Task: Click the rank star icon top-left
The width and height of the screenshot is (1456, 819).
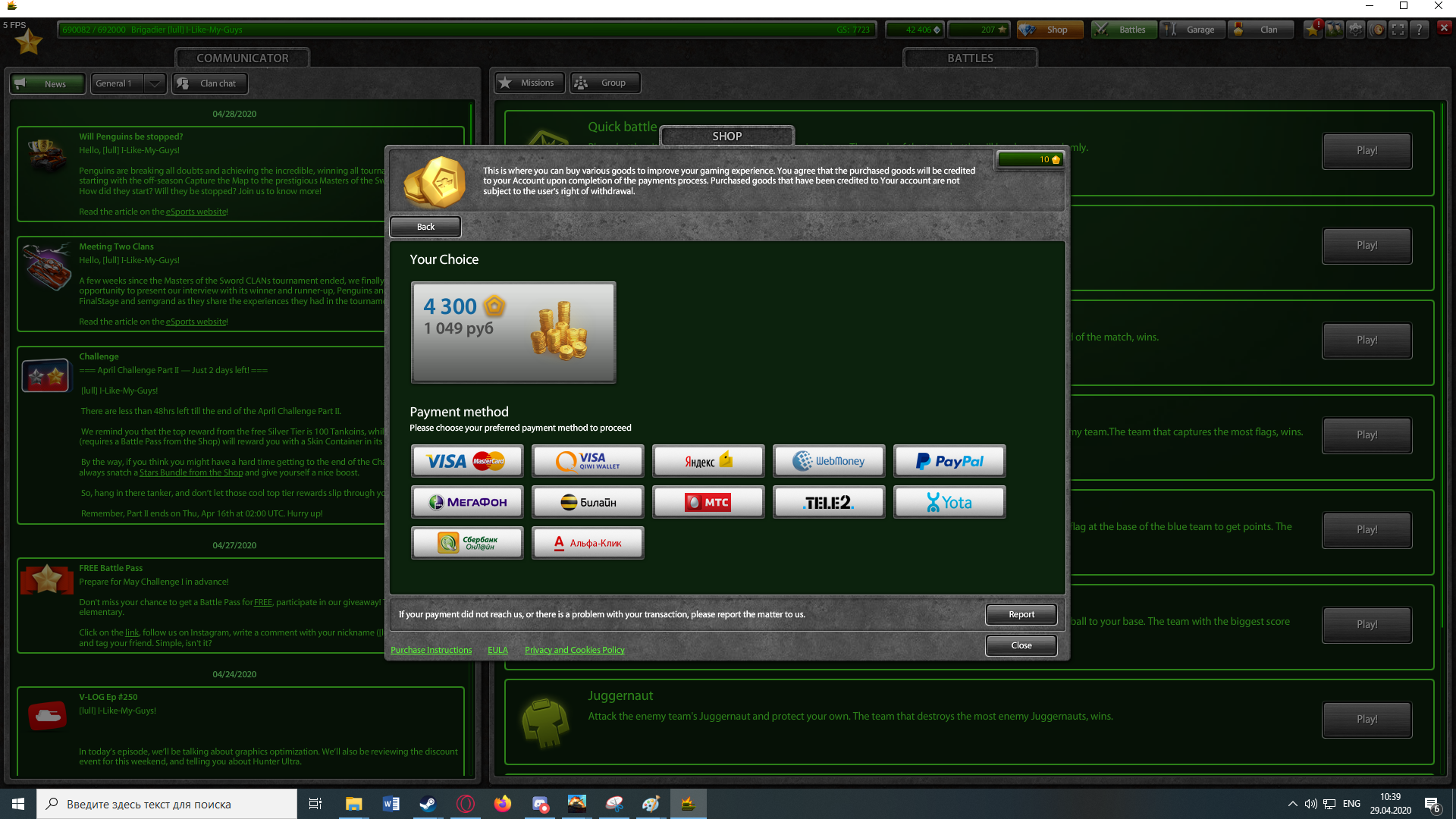Action: coord(29,42)
